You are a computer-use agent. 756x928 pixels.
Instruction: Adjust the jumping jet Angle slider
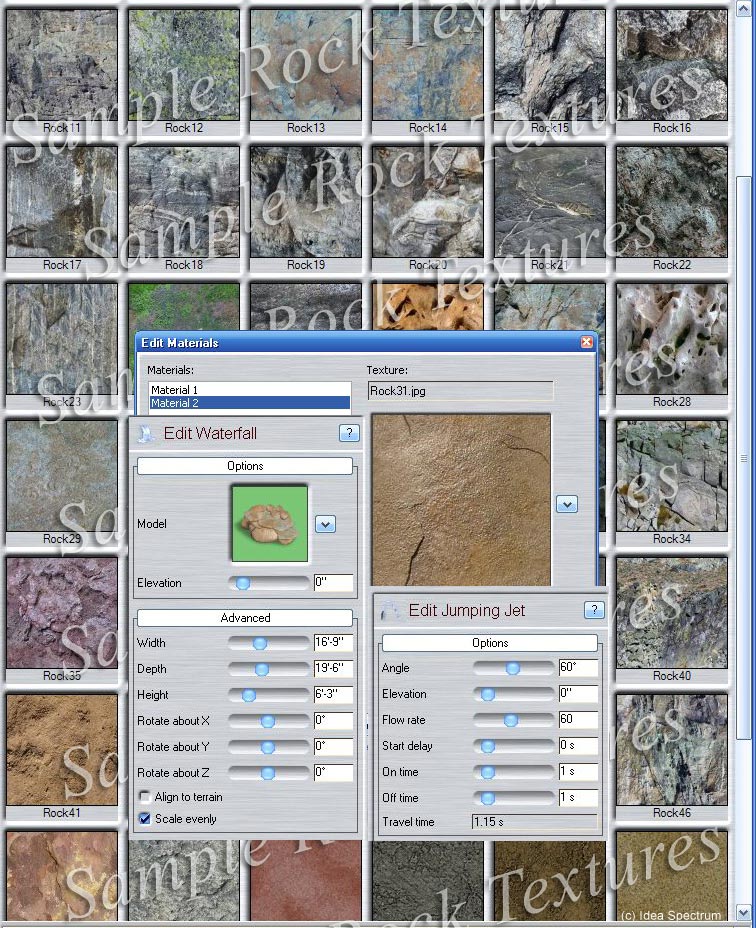pos(513,668)
